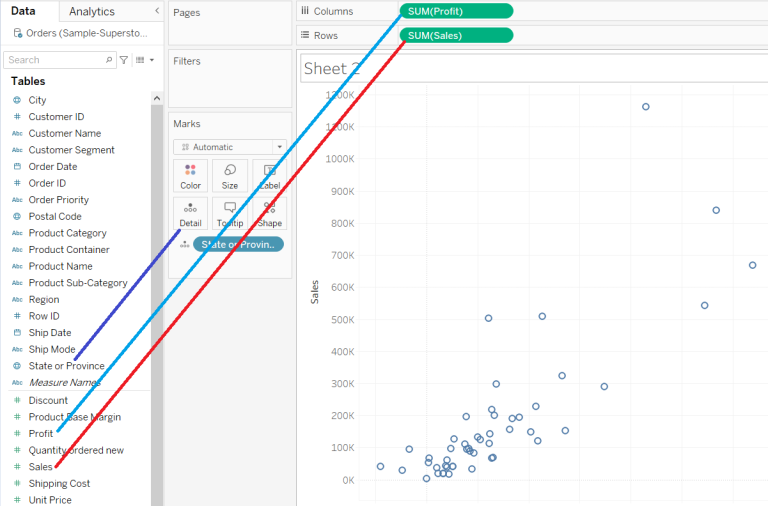Viewport: 768px width, 506px height.
Task: Select the SUM(Profit) pill on Columns
Action: (x=456, y=11)
